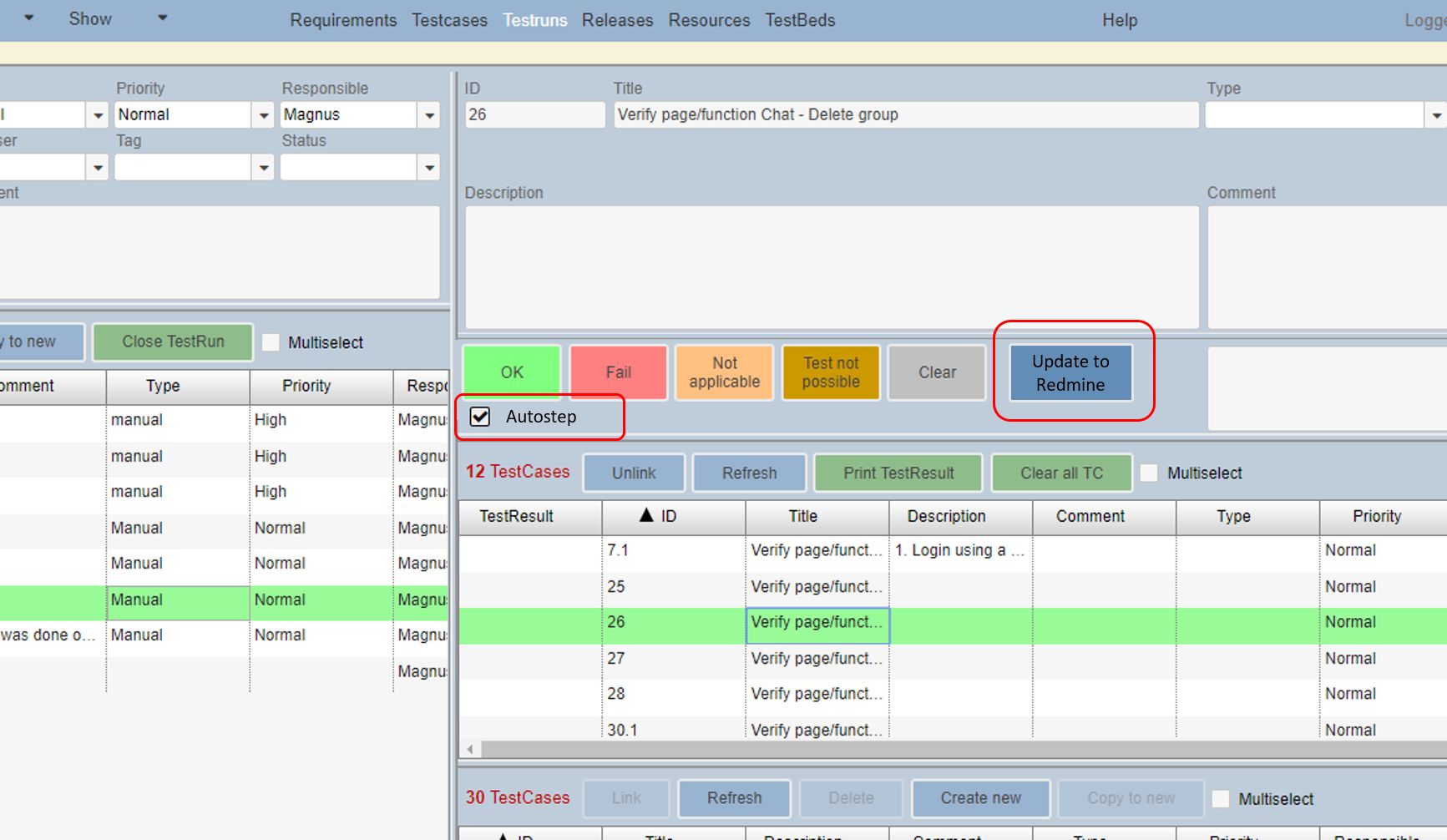Click Clear all TC
1447x840 pixels.
tap(1061, 473)
